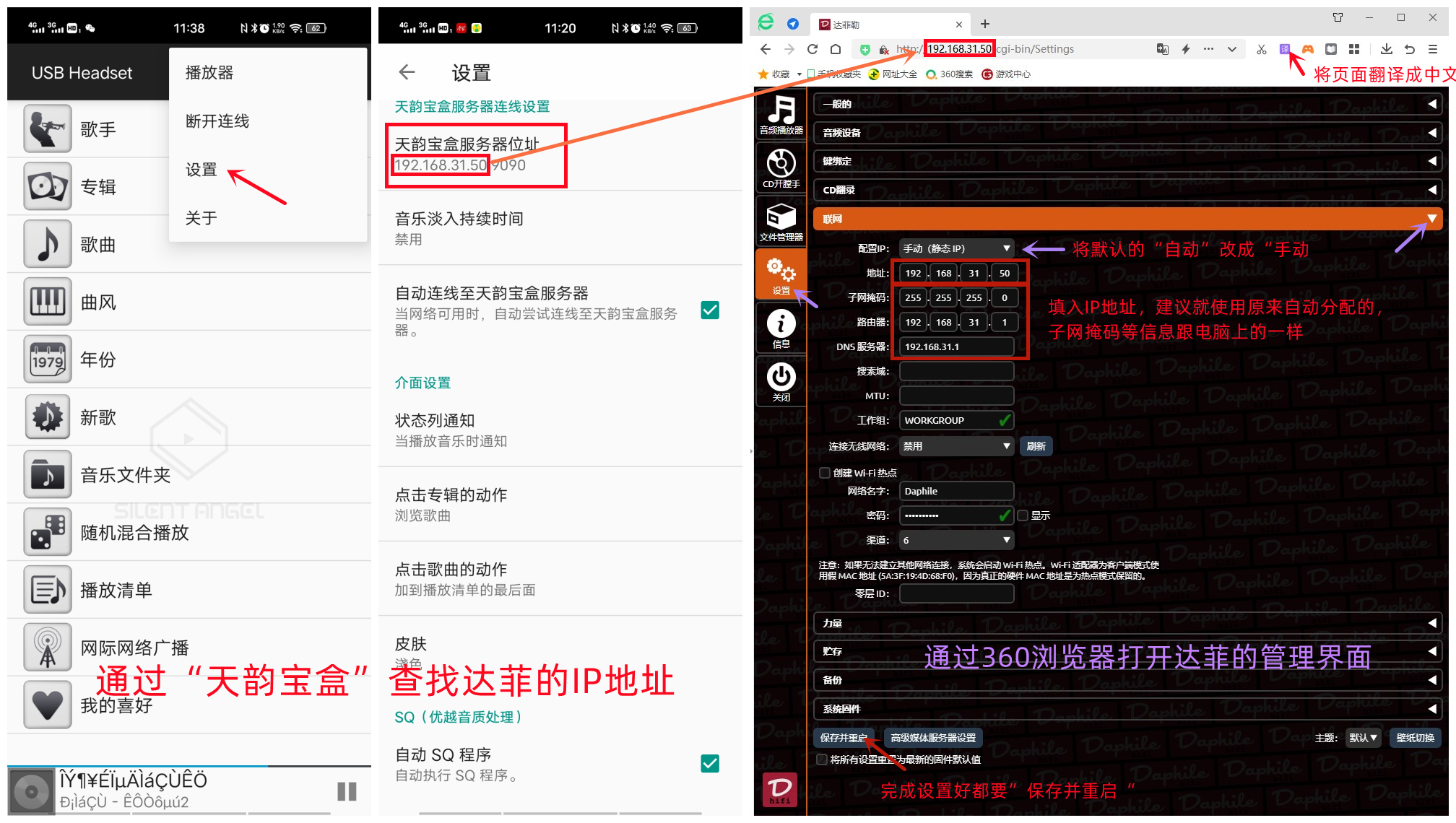Open the 歌手 artist icon in list
Screen dimensions: 1456x823
48,129
